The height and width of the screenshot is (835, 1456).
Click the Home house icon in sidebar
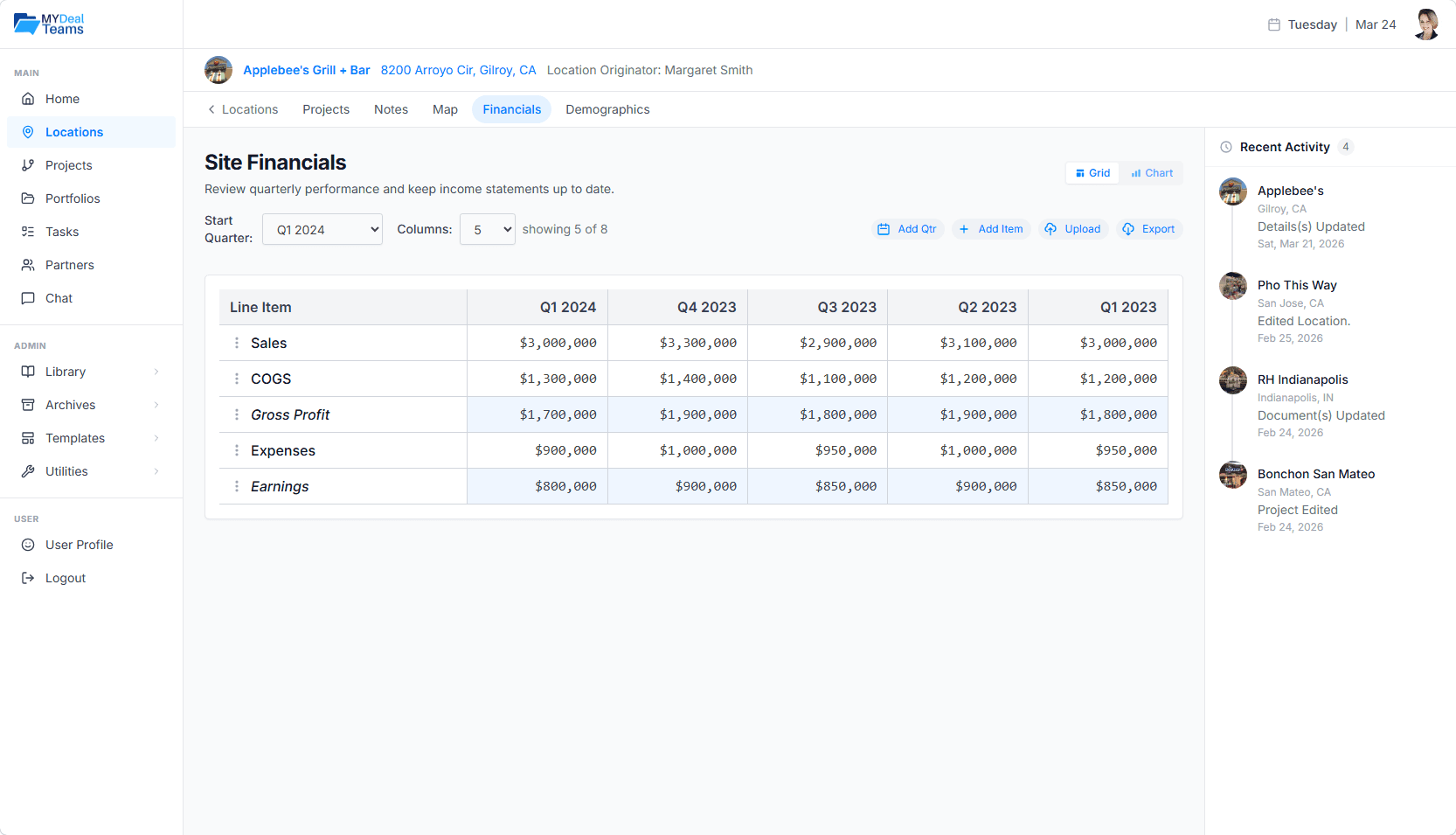coord(28,99)
